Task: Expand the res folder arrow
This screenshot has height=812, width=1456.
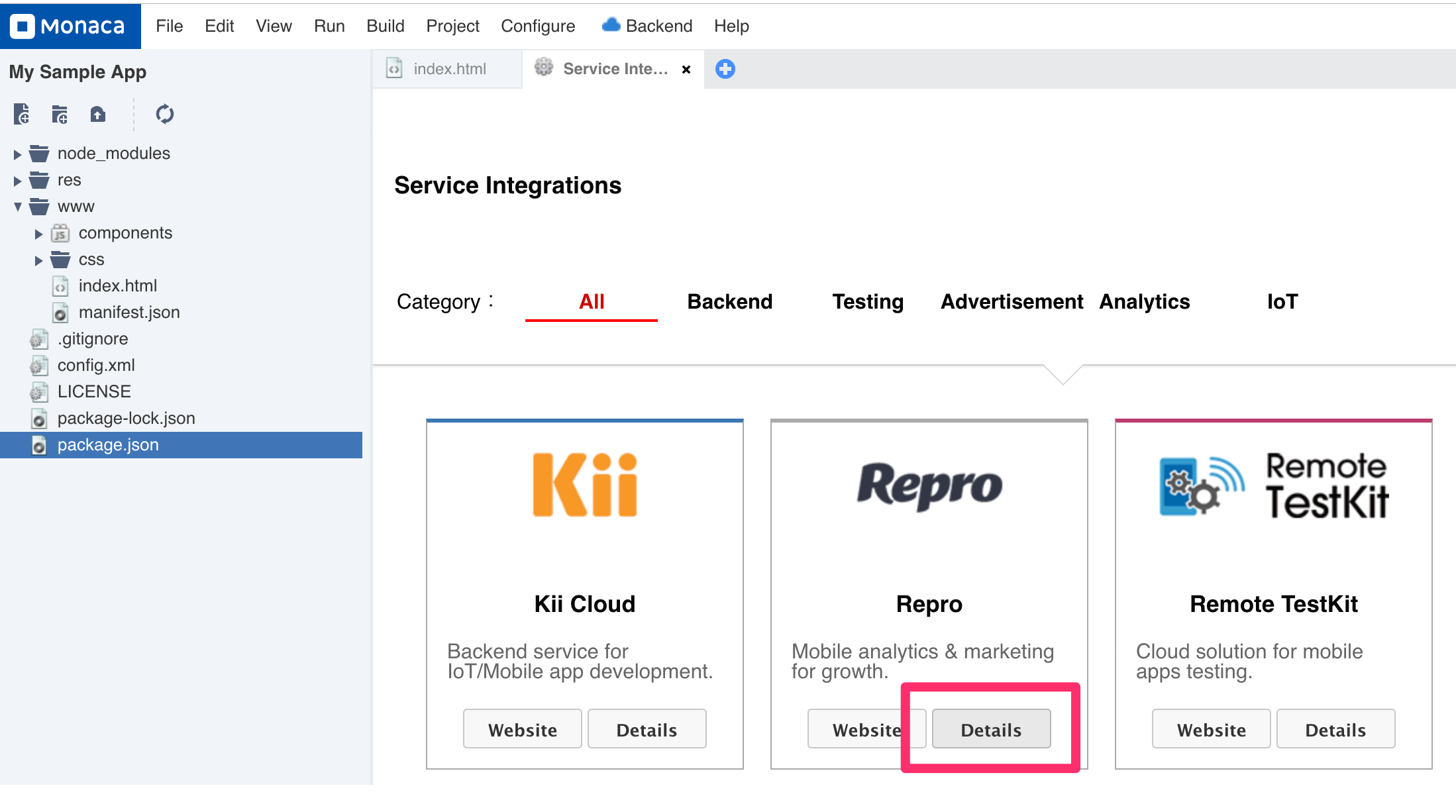Action: point(17,181)
